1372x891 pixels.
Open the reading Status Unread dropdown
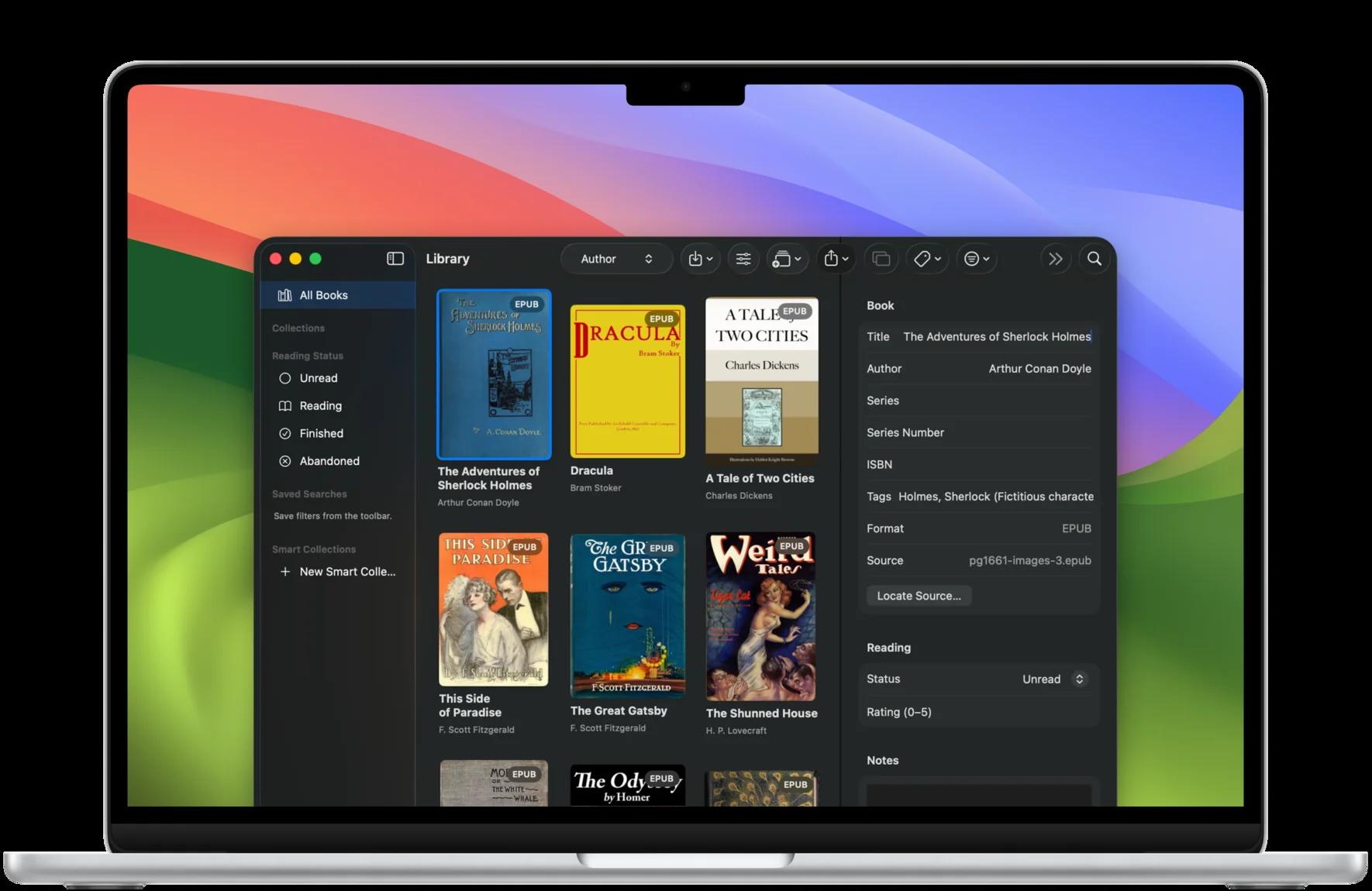1054,679
